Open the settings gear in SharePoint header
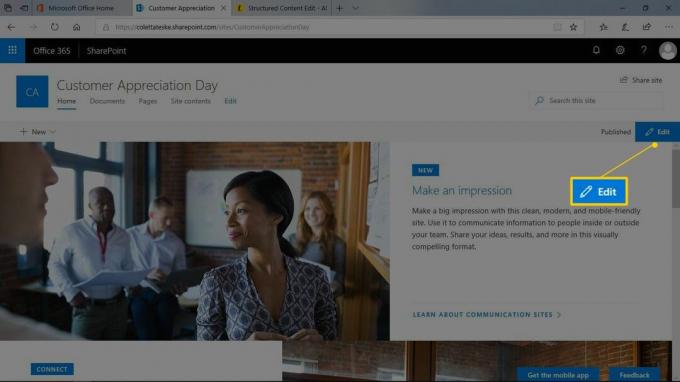The image size is (680, 382). 620,50
